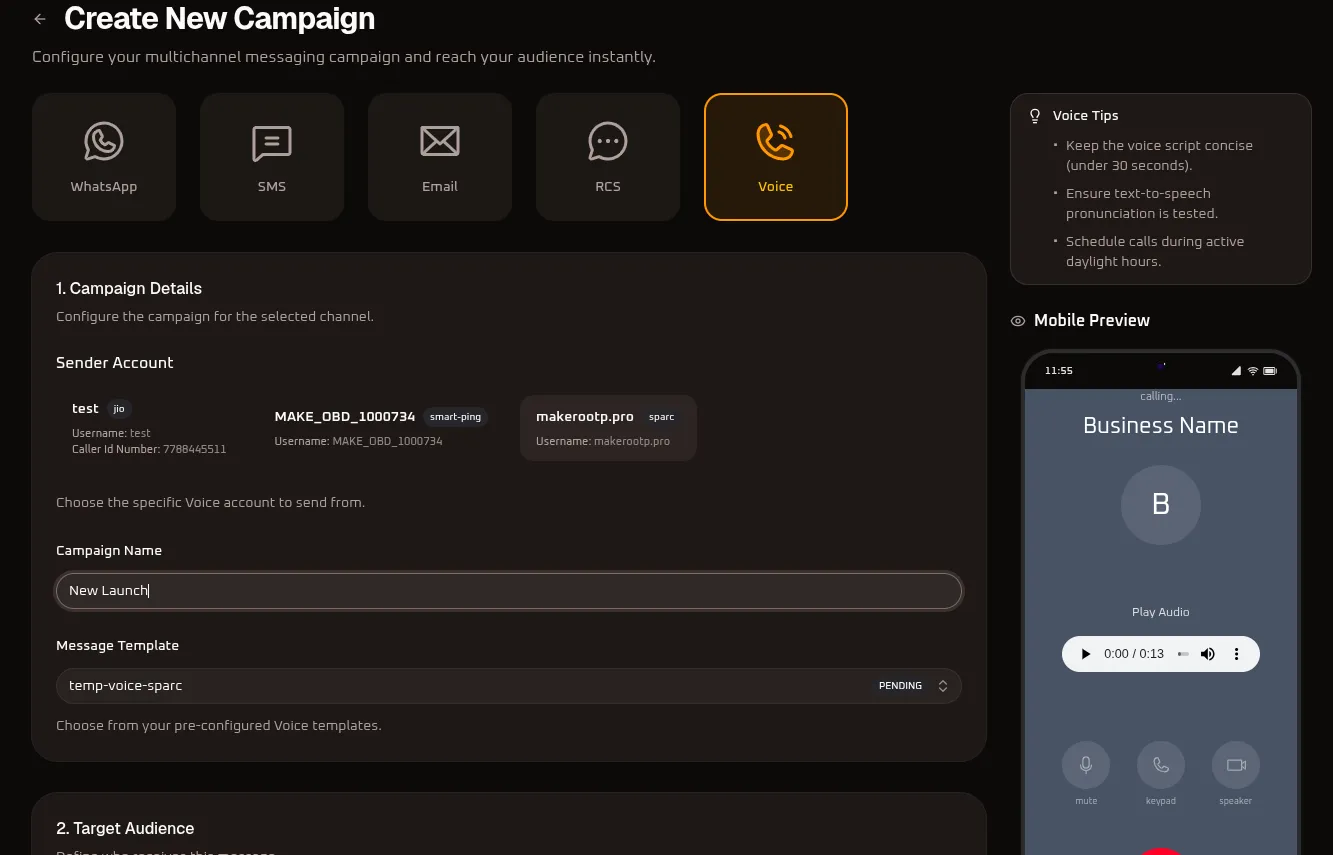Switch to the Email channel tab

pos(440,157)
